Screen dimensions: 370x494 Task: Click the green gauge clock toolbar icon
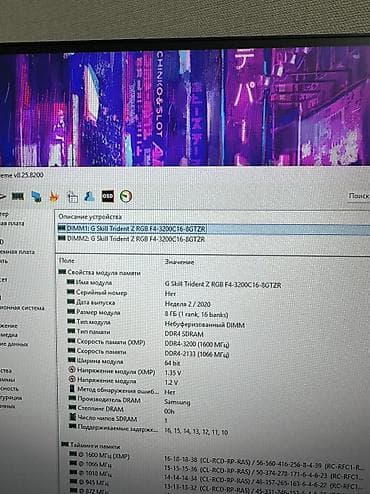tap(126, 196)
